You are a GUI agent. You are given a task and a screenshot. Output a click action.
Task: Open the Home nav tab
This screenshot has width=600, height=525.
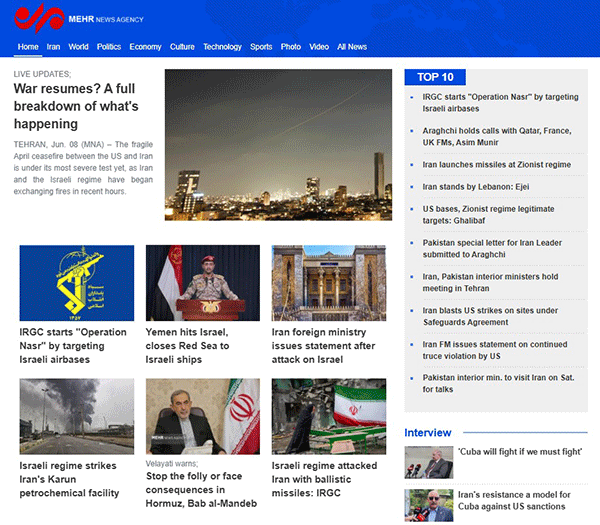point(28,47)
